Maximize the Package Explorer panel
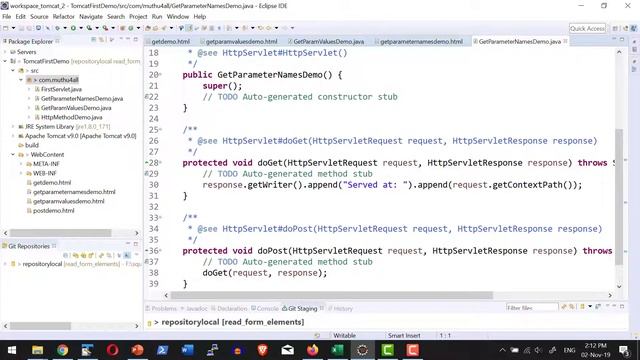Image resolution: width=640 pixels, height=360 pixels. pos(136,39)
